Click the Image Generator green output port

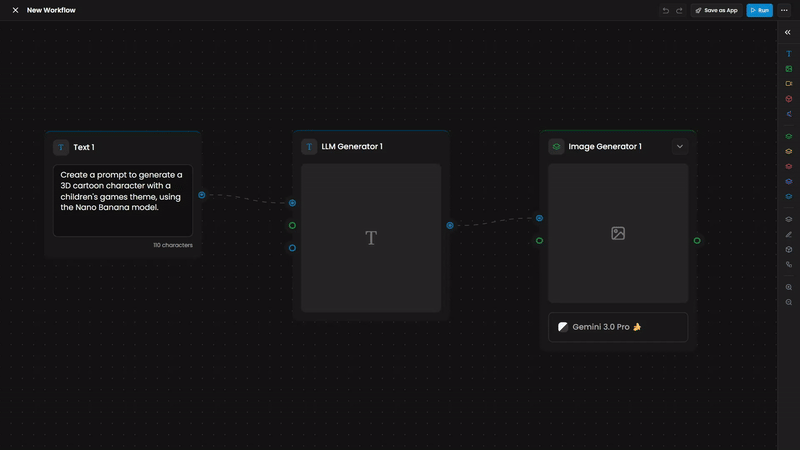(697, 240)
